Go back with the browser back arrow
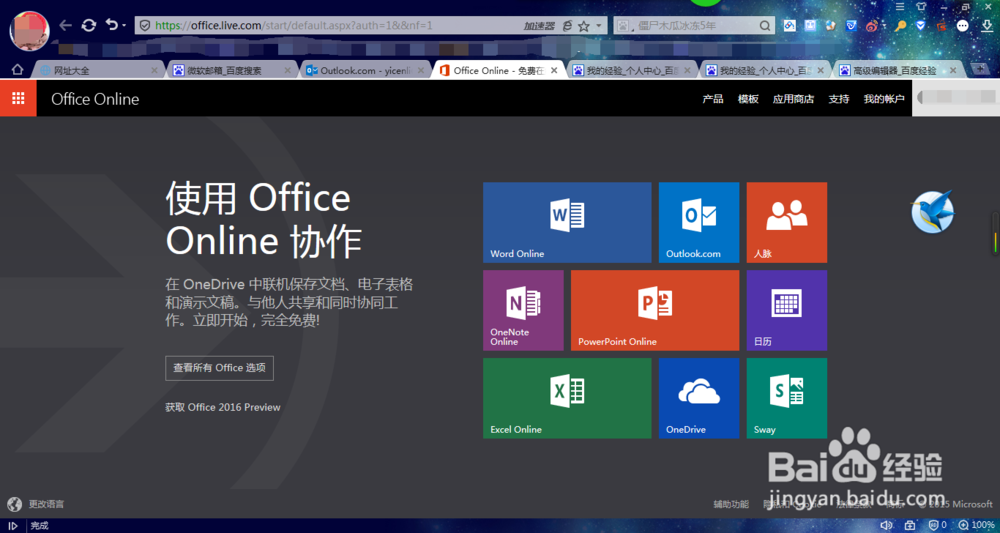1000x533 pixels. coord(65,26)
